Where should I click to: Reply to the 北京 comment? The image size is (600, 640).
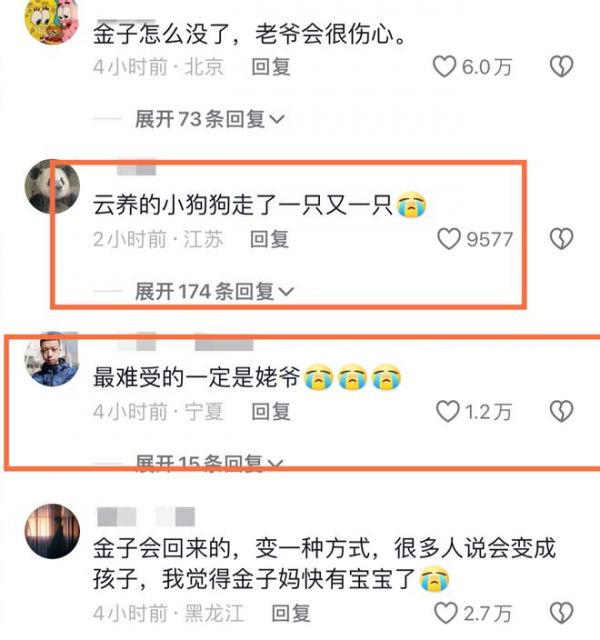click(271, 67)
